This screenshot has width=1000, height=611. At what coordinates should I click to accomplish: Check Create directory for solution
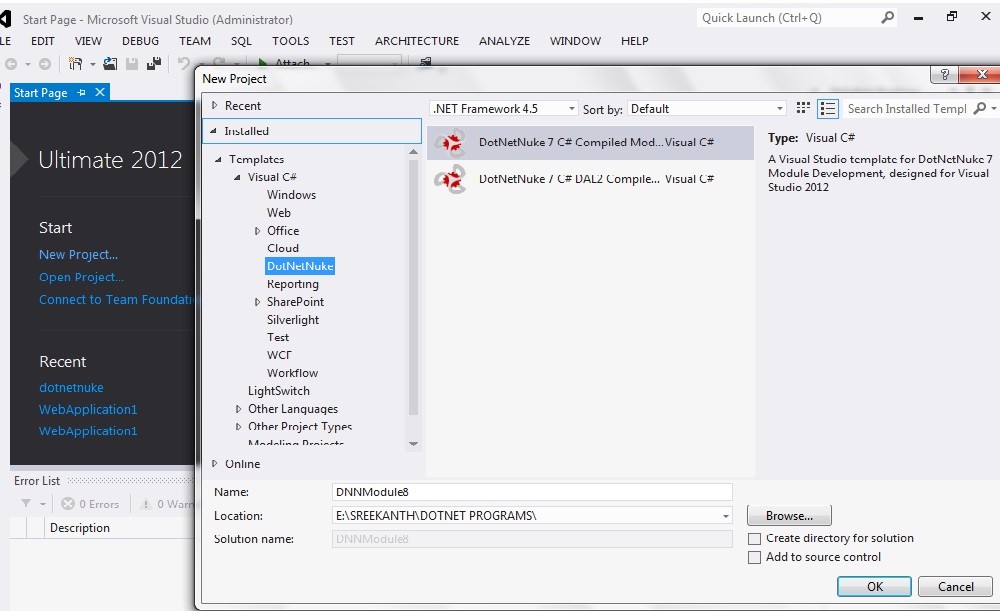[x=754, y=539]
